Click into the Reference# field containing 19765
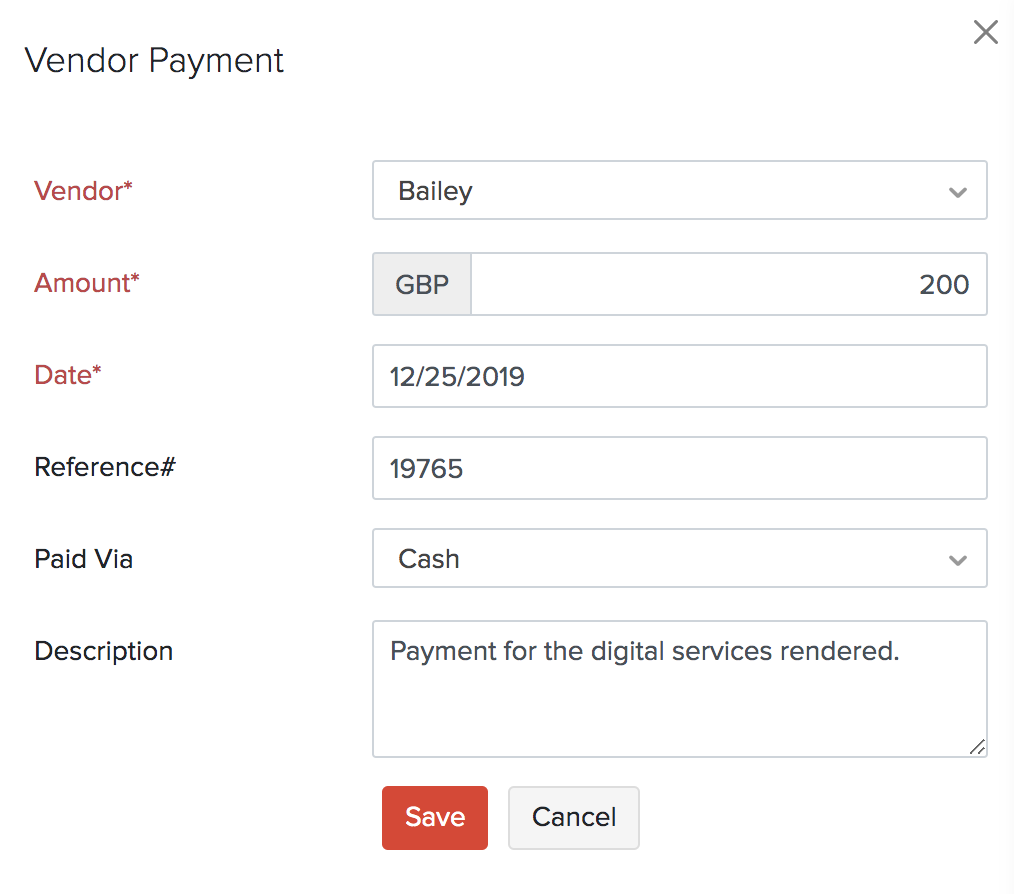This screenshot has height=894, width=1014. [679, 468]
